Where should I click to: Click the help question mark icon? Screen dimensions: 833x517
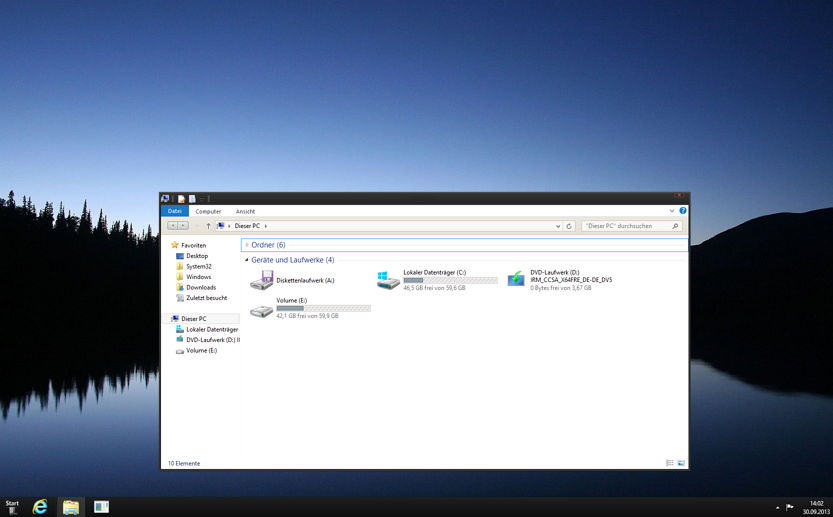(x=683, y=211)
